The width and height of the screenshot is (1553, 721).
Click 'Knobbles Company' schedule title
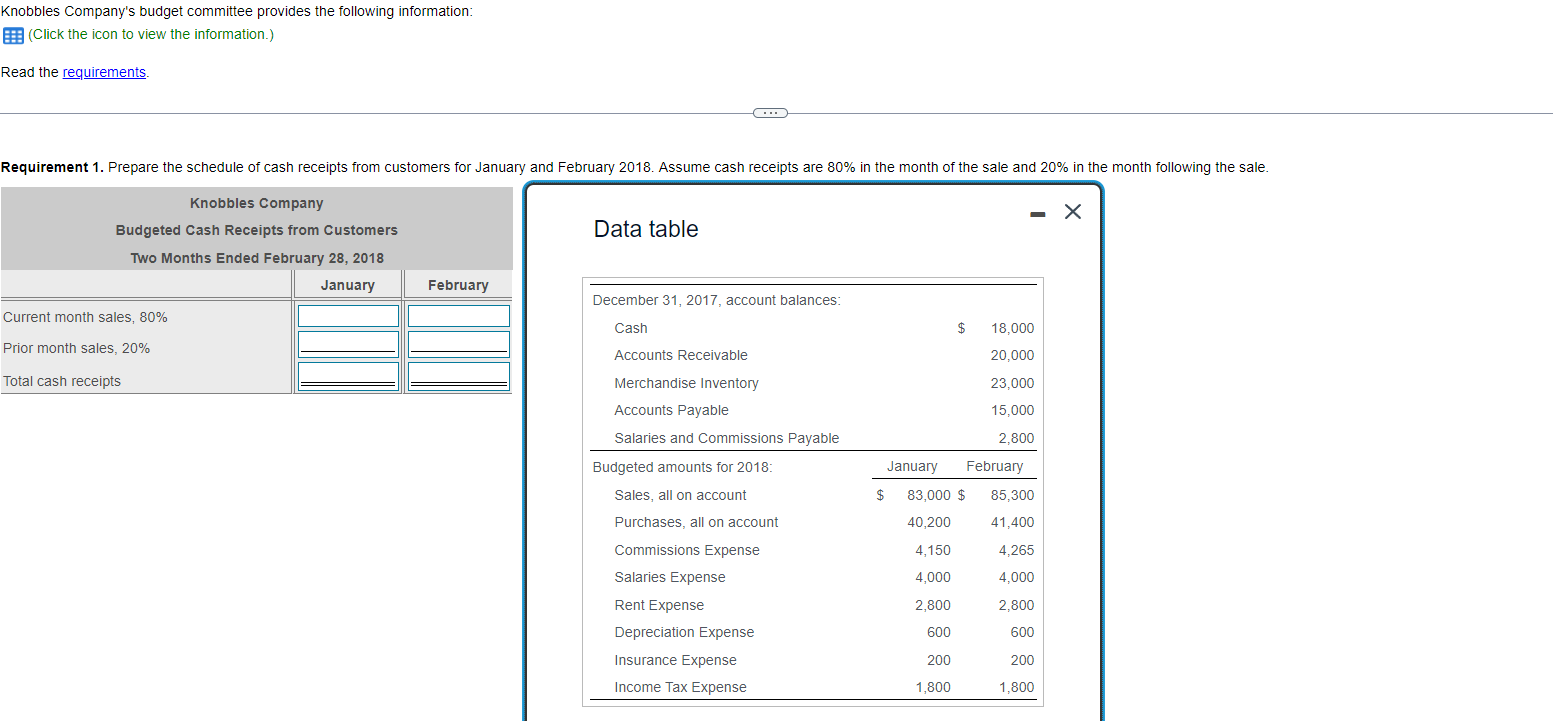257,203
